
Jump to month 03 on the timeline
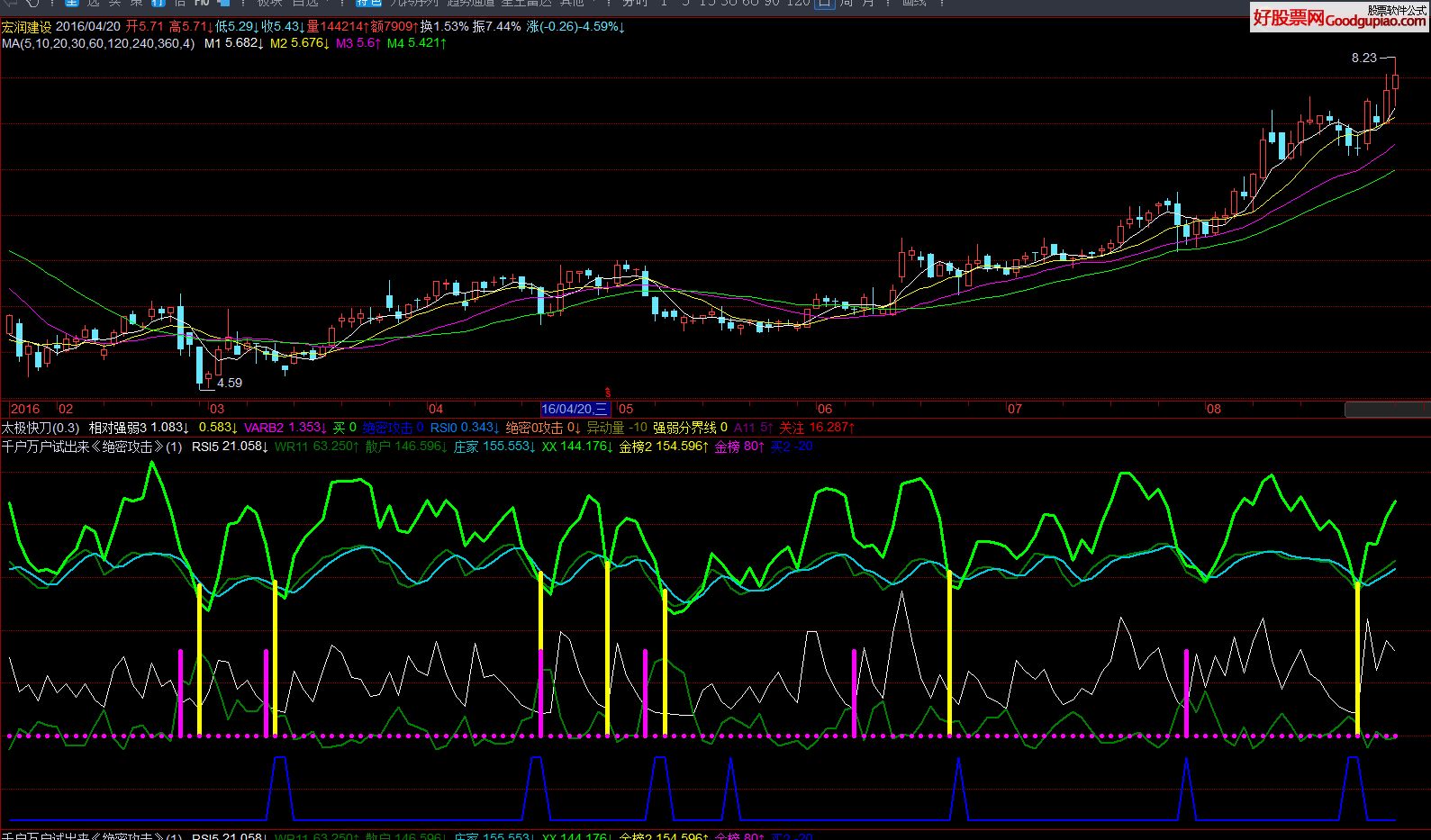[217, 409]
